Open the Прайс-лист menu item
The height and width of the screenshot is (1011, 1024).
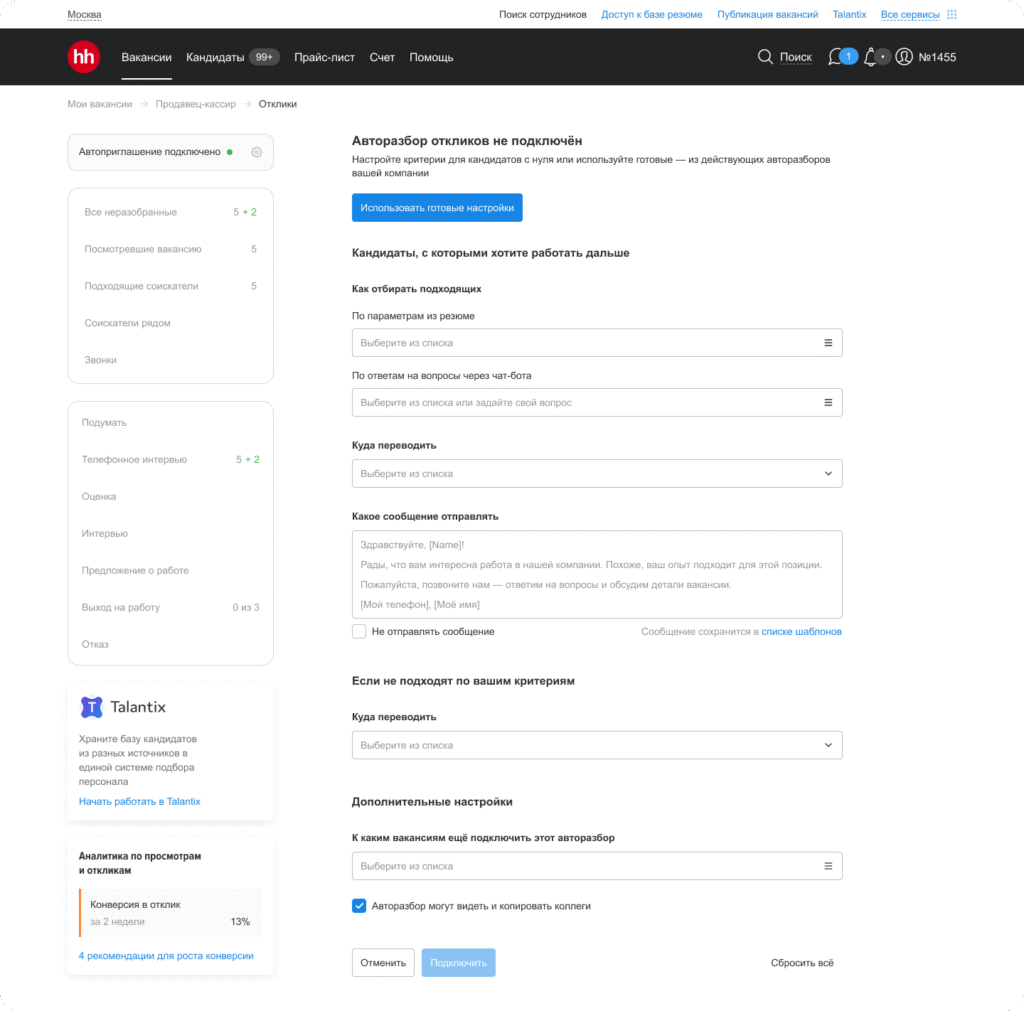click(322, 57)
